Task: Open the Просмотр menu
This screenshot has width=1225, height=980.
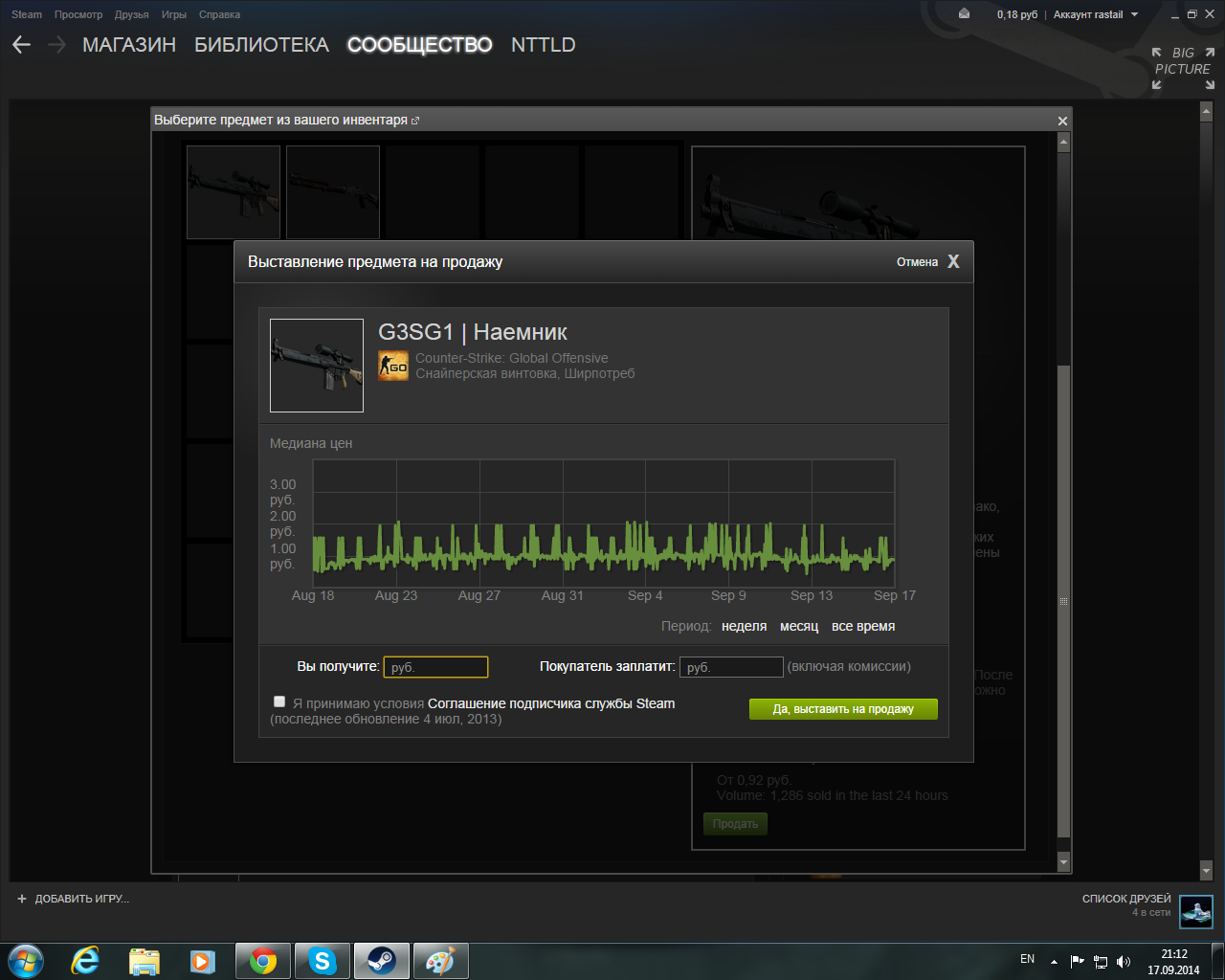Action: (78, 14)
